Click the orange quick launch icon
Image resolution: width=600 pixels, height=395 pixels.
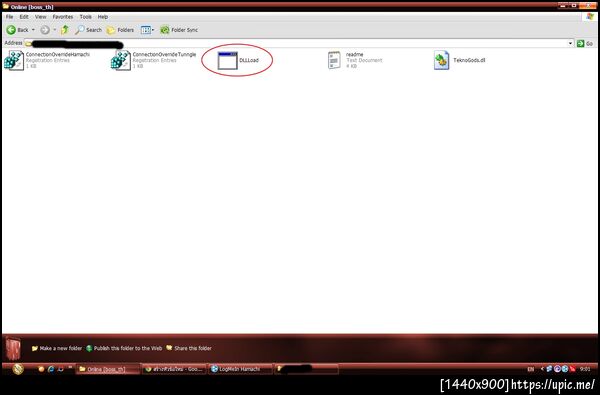coord(41,369)
